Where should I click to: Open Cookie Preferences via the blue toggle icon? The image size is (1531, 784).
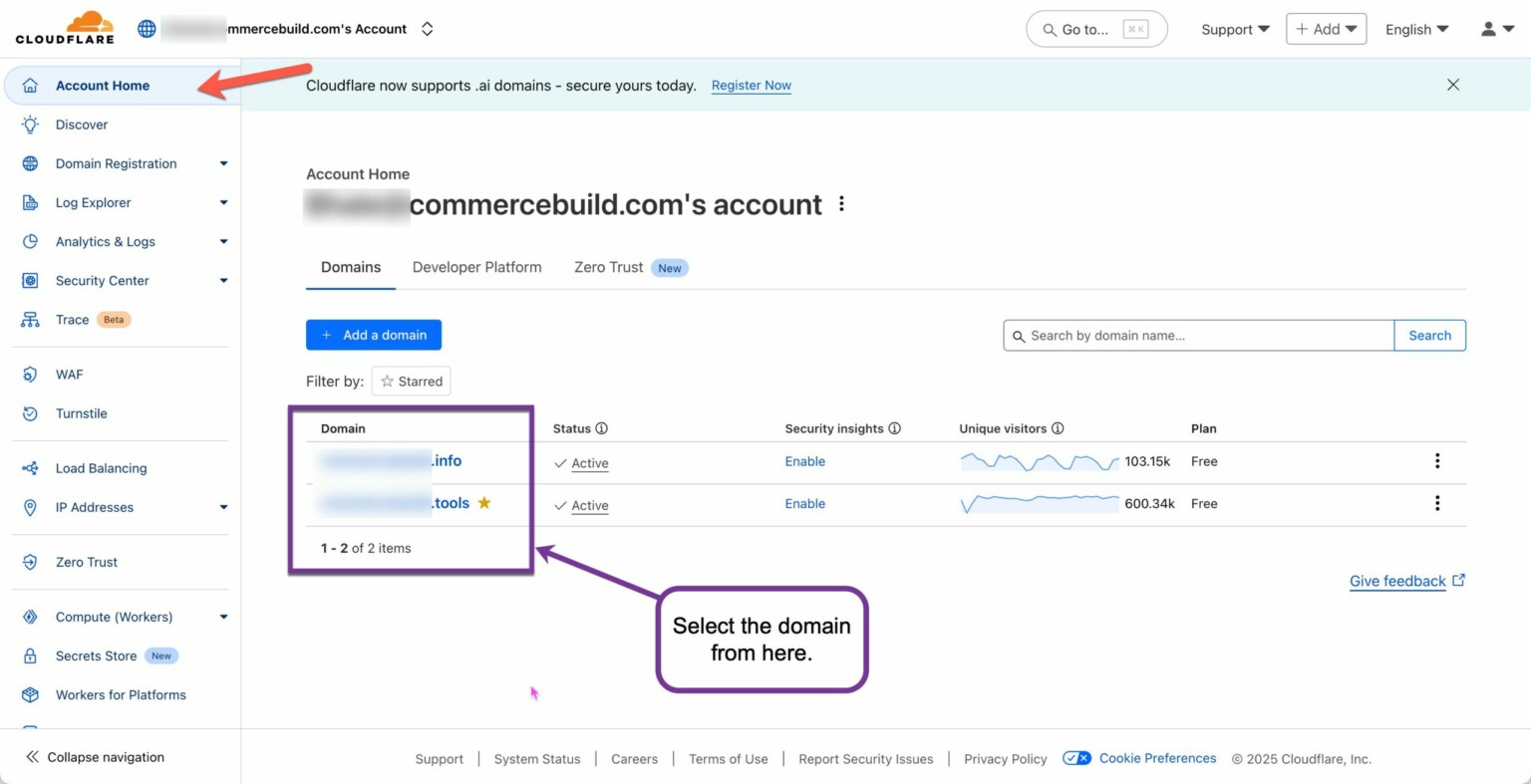pos(1077,758)
